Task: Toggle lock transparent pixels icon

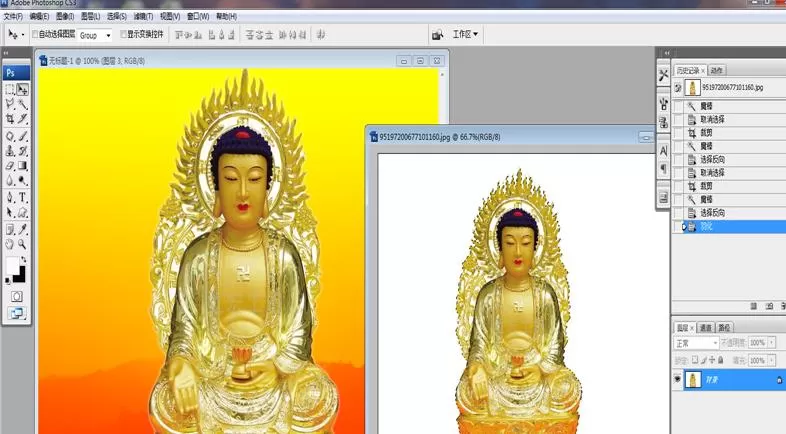Action: tap(695, 360)
